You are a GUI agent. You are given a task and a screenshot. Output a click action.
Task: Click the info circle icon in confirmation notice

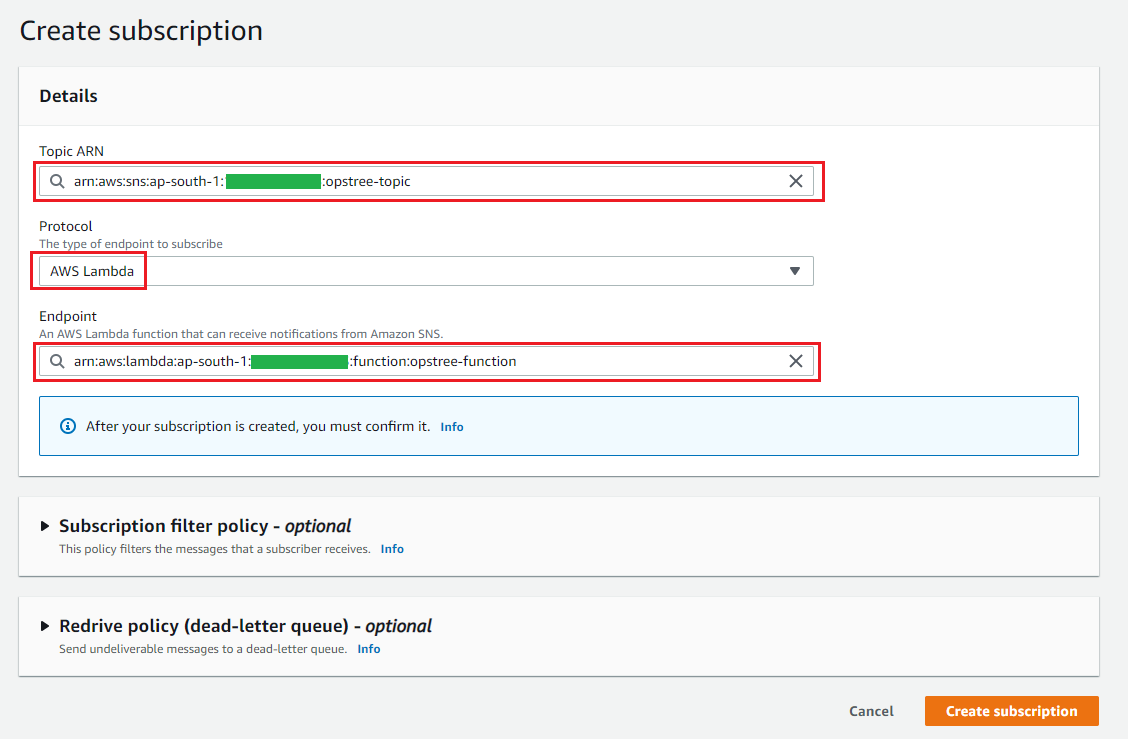point(68,426)
